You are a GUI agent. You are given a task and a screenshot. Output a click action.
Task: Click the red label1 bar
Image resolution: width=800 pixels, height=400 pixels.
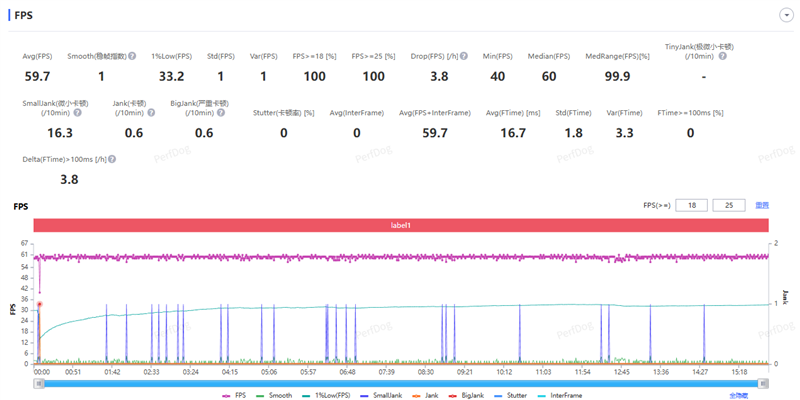[401, 226]
